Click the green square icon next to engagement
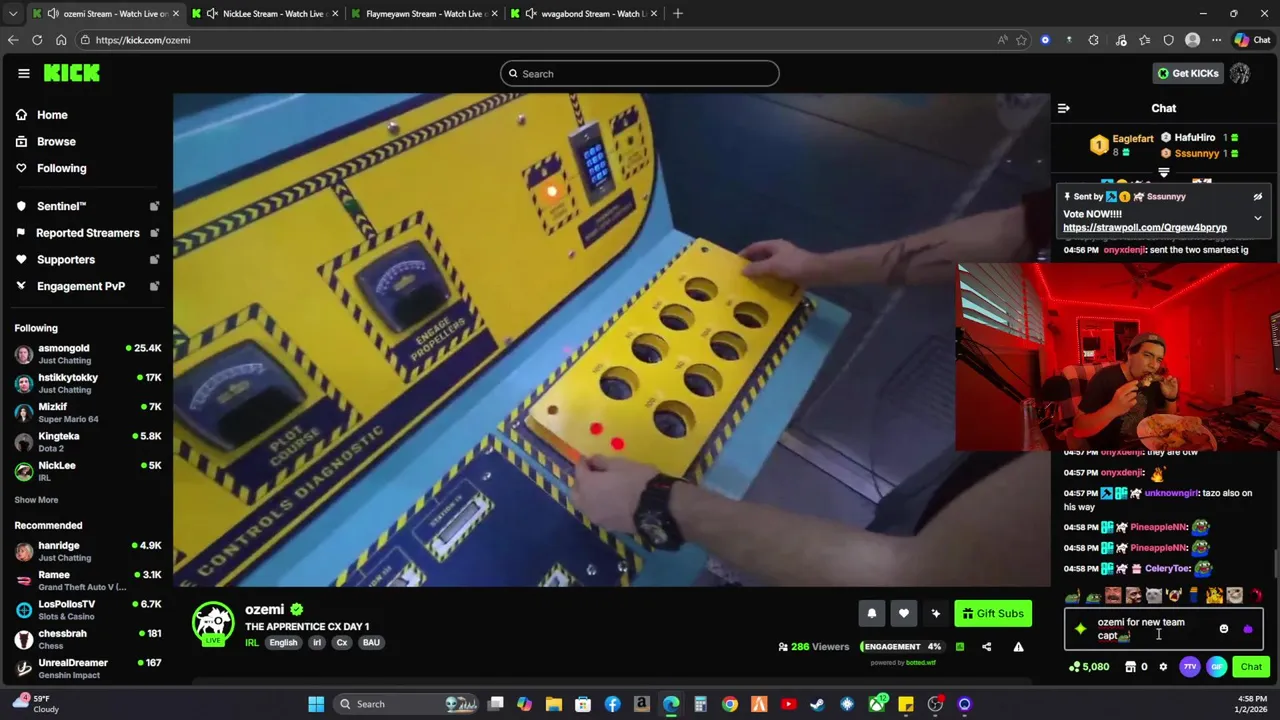The width and height of the screenshot is (1280, 720). 960,647
